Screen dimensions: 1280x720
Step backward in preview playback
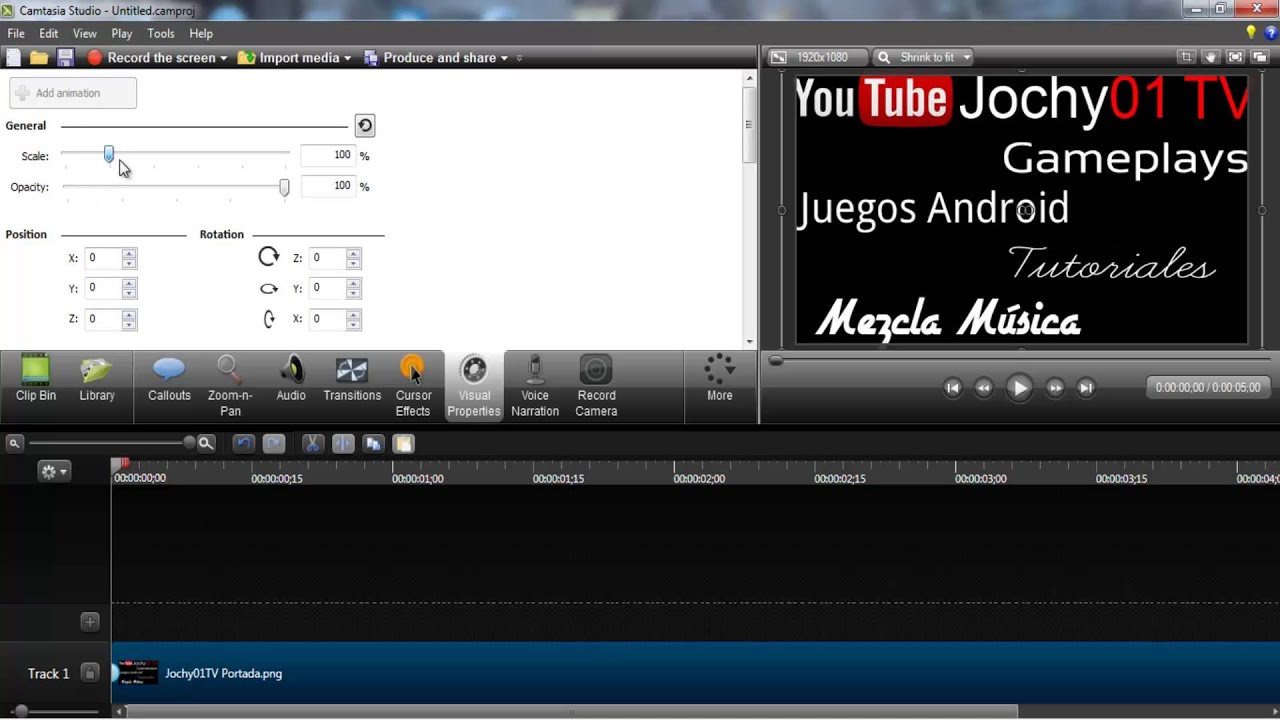(x=984, y=388)
